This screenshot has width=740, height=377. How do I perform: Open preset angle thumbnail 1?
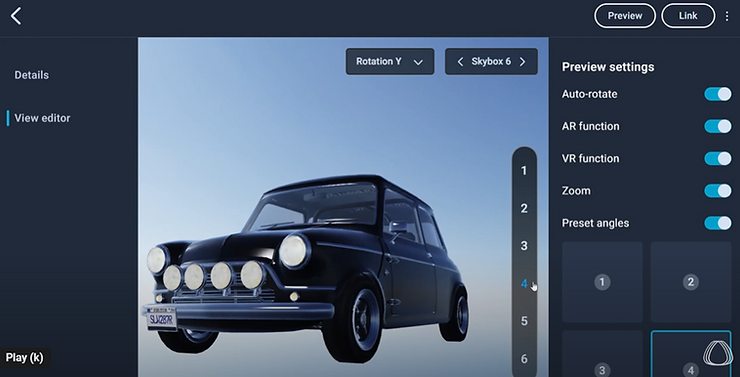tap(602, 282)
